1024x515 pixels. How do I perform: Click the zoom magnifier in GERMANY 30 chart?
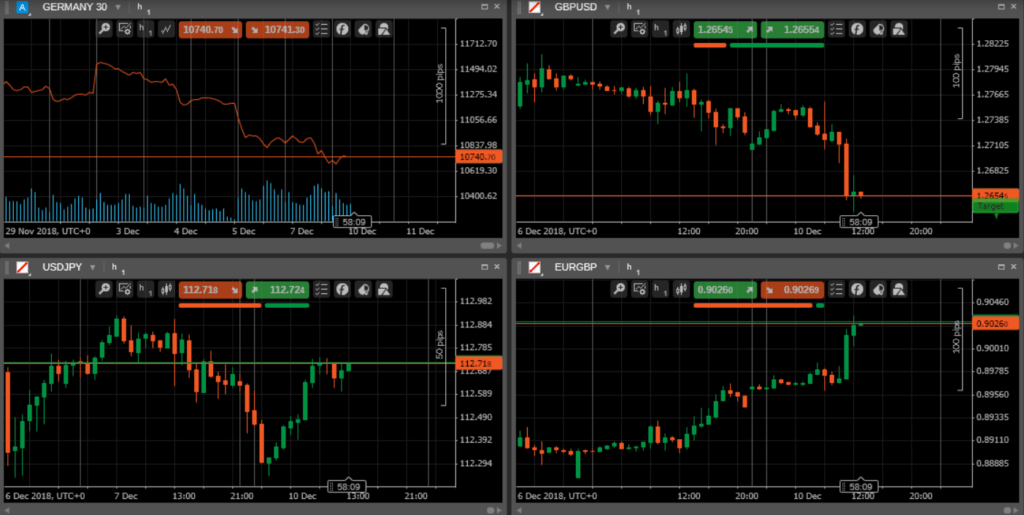point(105,29)
